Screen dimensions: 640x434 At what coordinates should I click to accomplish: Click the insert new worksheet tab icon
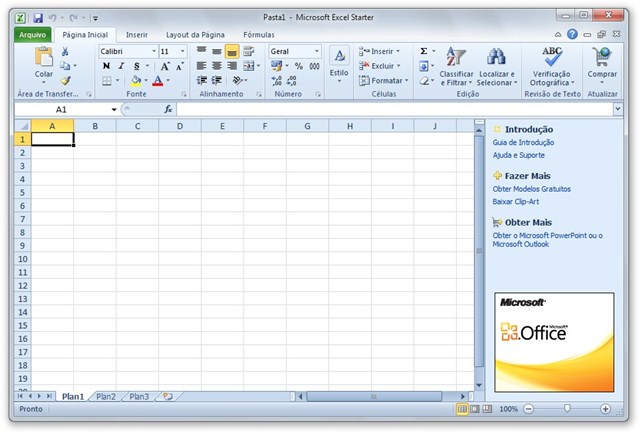pos(168,396)
